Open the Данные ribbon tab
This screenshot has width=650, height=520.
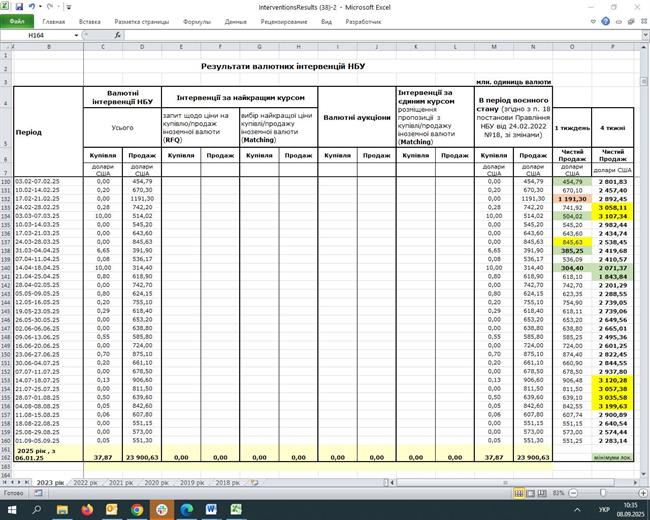coord(235,22)
